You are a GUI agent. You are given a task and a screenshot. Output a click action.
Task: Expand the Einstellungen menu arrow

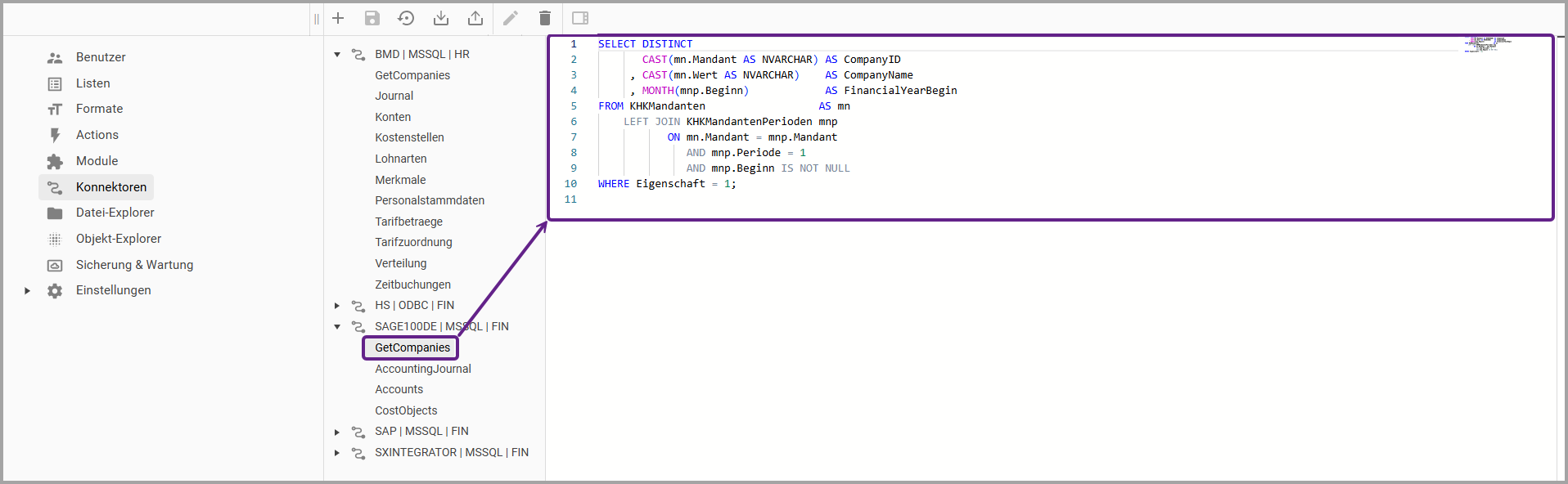pyautogui.click(x=27, y=290)
